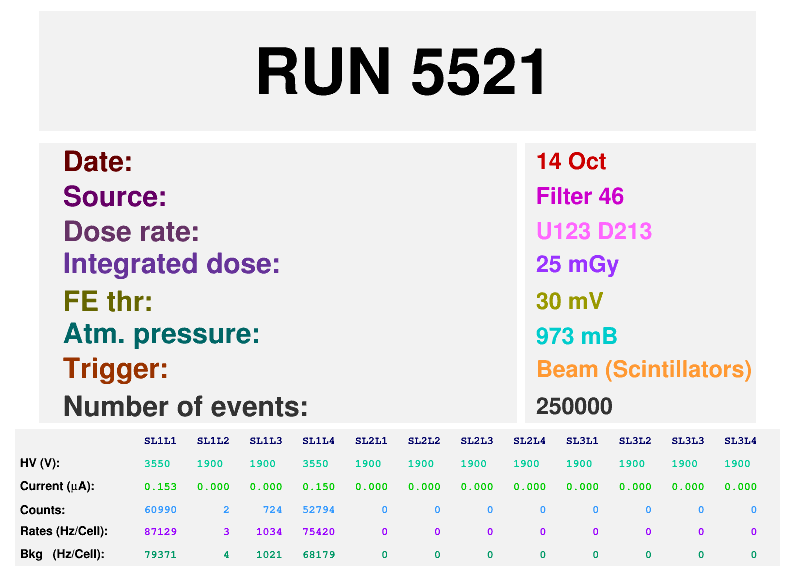The height and width of the screenshot is (572, 796).
Task: Click the 14 Oct date value
Action: pyautogui.click(x=571, y=162)
